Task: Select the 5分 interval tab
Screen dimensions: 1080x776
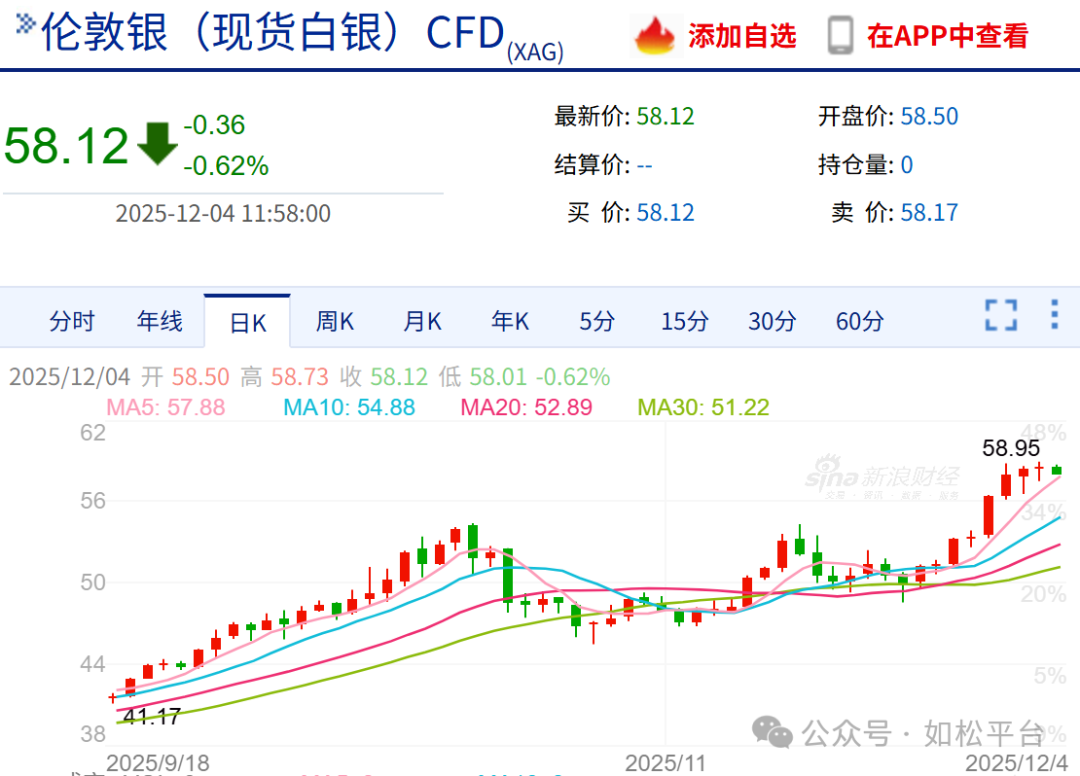Action: click(x=596, y=320)
